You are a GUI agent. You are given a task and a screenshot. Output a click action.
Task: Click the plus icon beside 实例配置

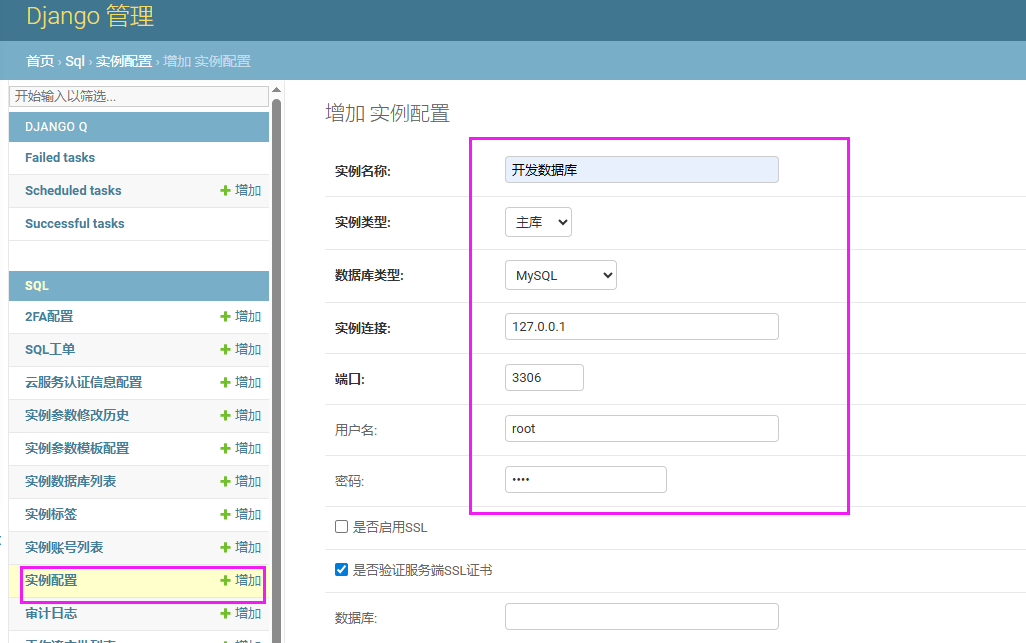click(x=225, y=581)
